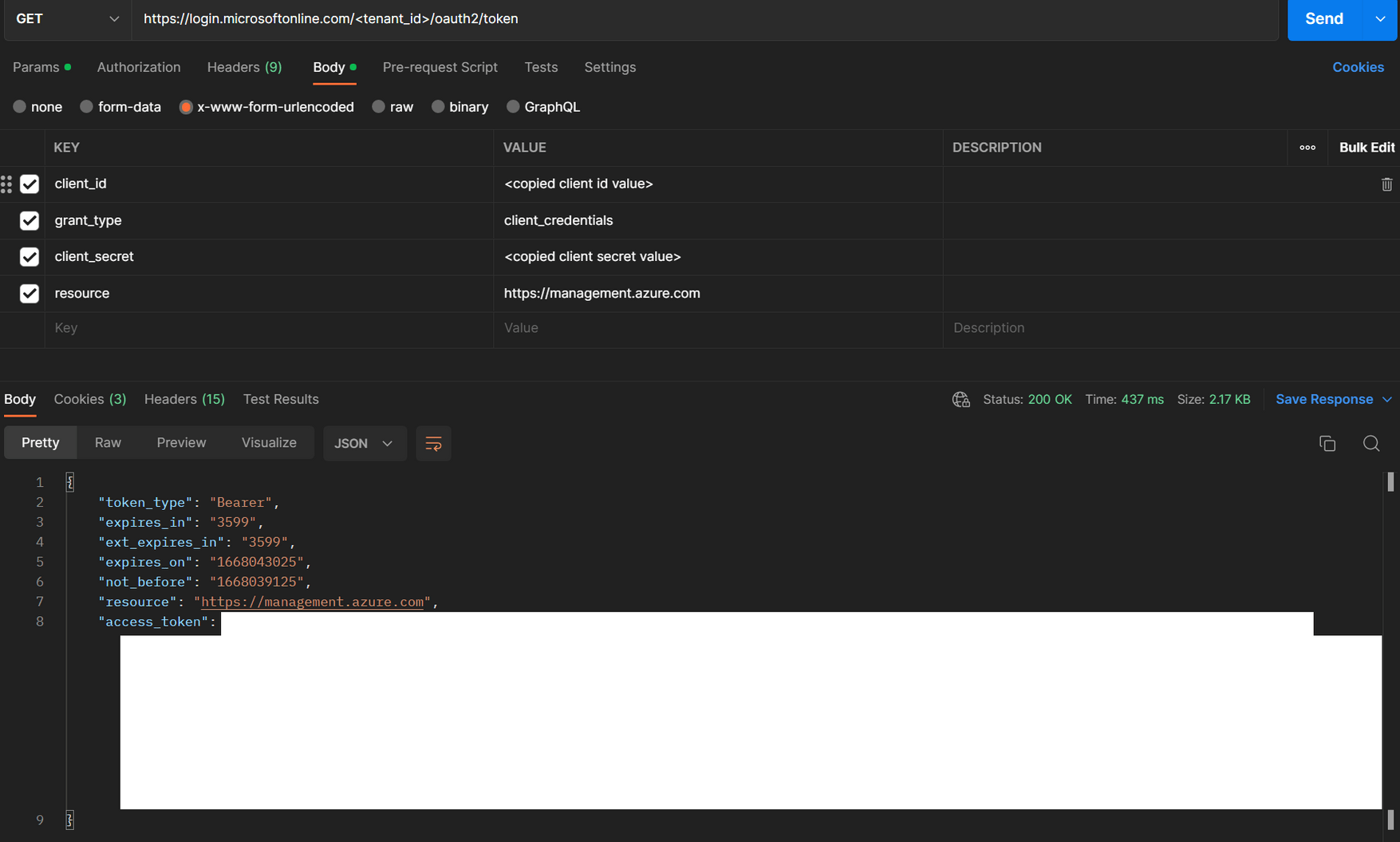1400x842 pixels.
Task: Toggle word wrap in response viewer
Action: (433, 444)
